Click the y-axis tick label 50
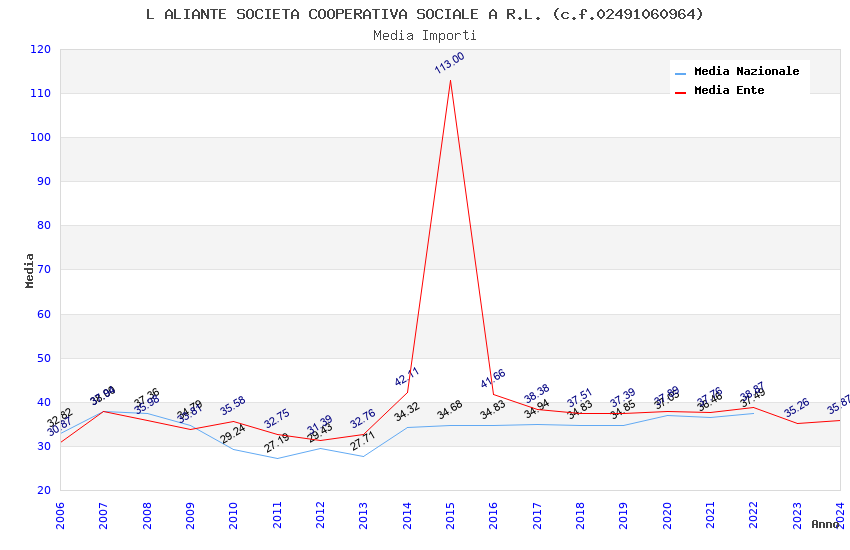Viewport: 850px width, 550px height. point(43,358)
